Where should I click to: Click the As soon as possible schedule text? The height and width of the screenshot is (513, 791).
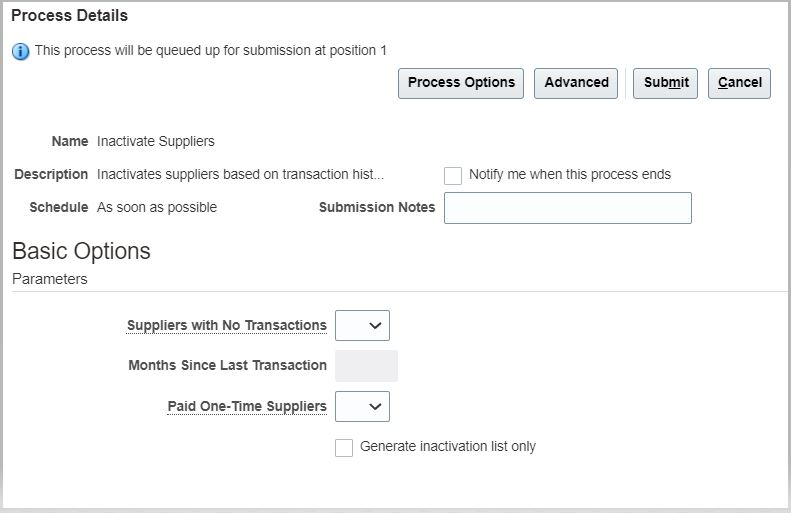pos(156,208)
